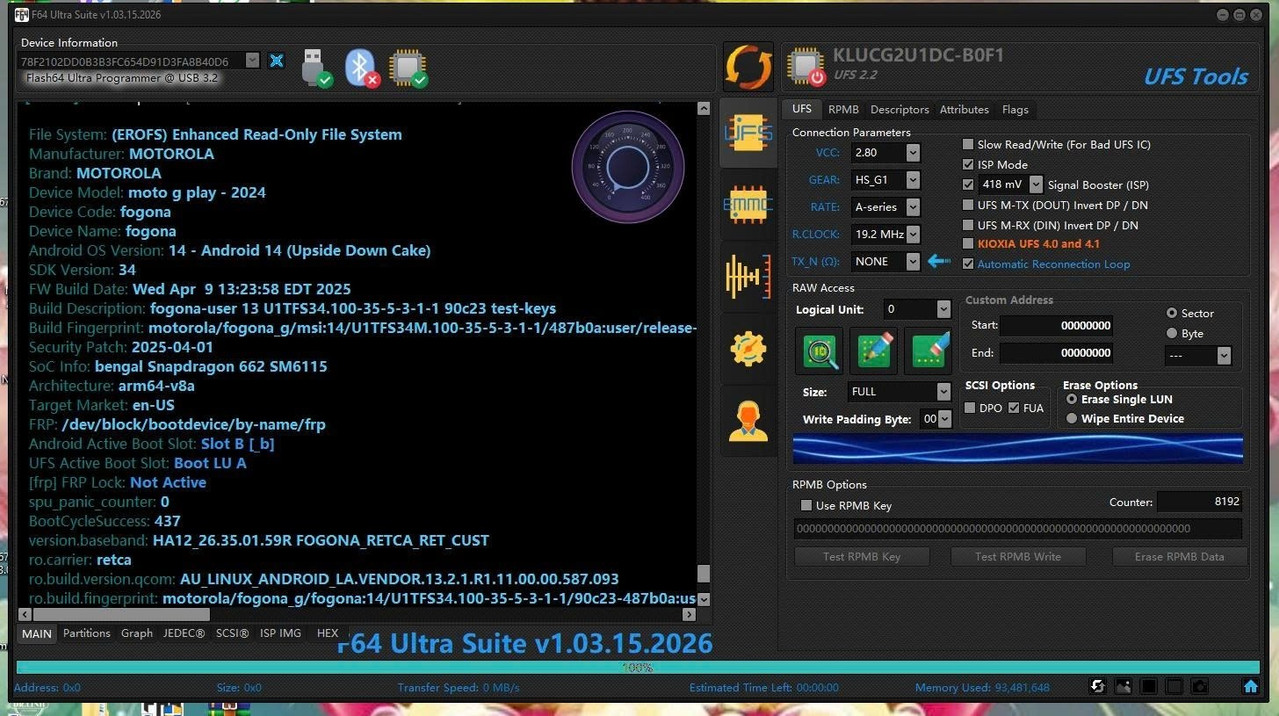1279x716 pixels.
Task: Click the circular arrows icon in status bar
Action: click(1098, 687)
